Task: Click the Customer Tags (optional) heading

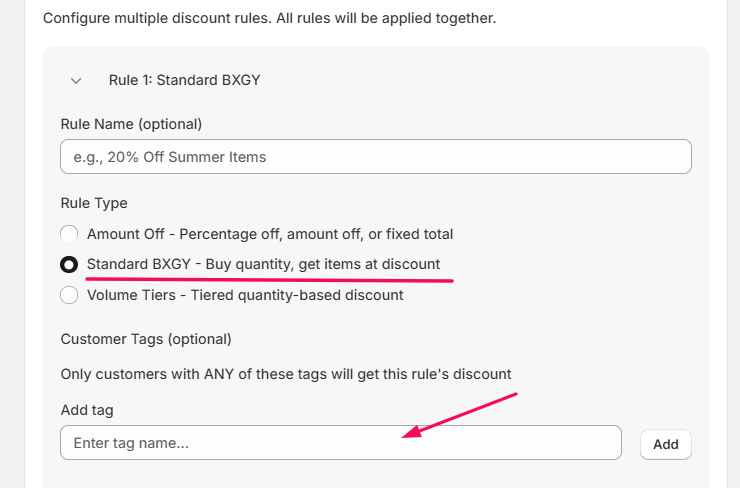Action: pyautogui.click(x=146, y=339)
